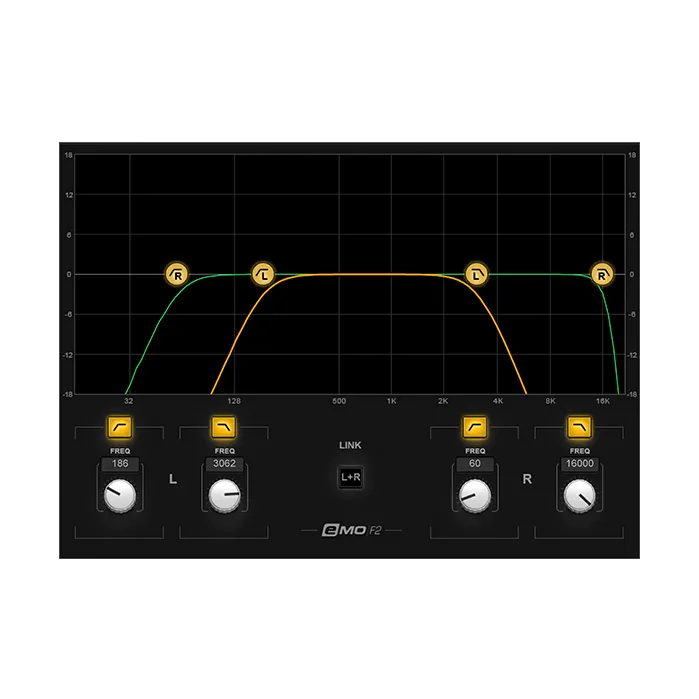Image resolution: width=699 pixels, height=699 pixels.
Task: Select the left-channel low-pass node on the graph
Action: tap(477, 274)
